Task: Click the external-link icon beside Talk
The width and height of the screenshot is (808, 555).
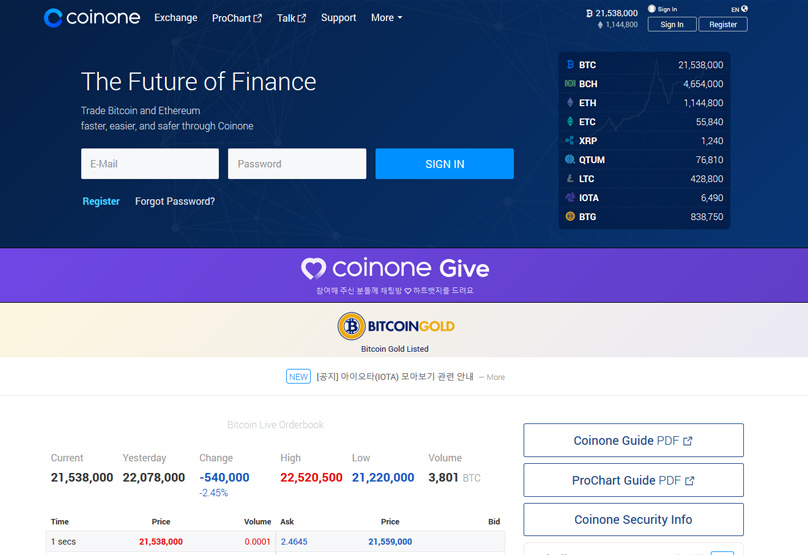Action: click(302, 18)
